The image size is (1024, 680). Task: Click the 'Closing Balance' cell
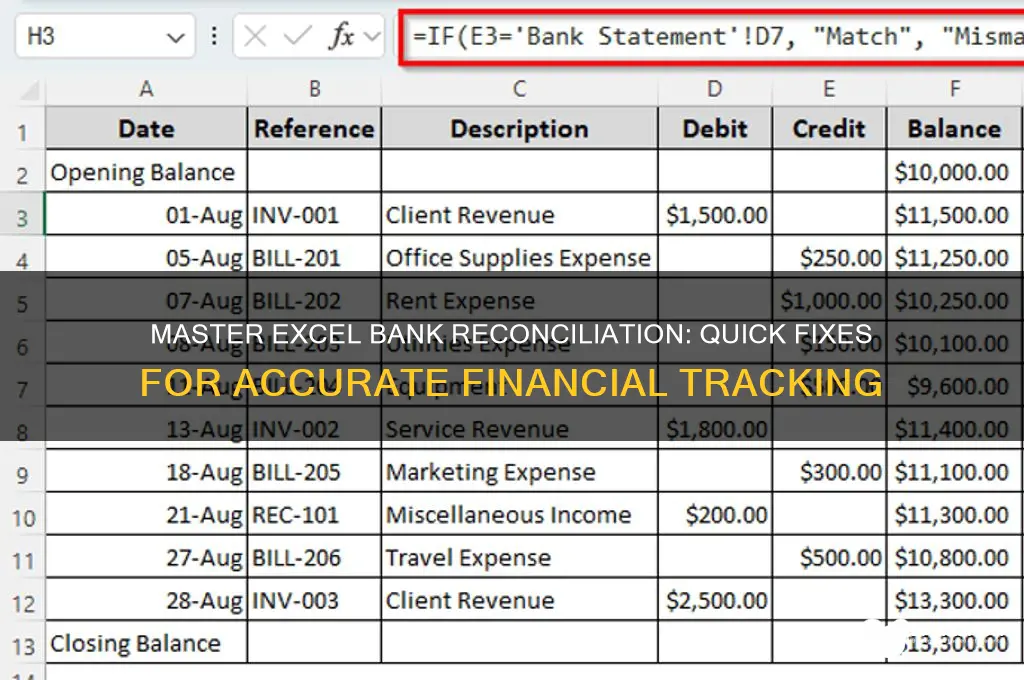coord(146,643)
